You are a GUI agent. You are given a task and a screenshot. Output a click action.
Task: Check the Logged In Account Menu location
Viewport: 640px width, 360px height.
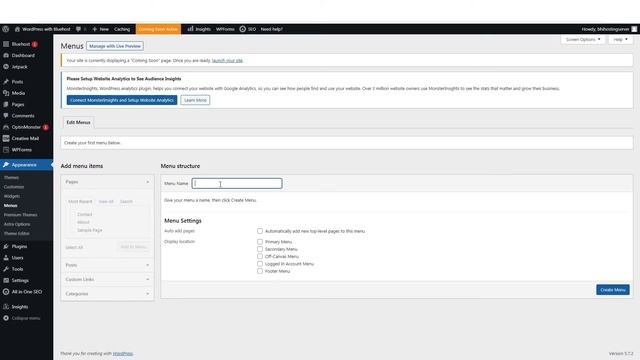click(x=260, y=264)
